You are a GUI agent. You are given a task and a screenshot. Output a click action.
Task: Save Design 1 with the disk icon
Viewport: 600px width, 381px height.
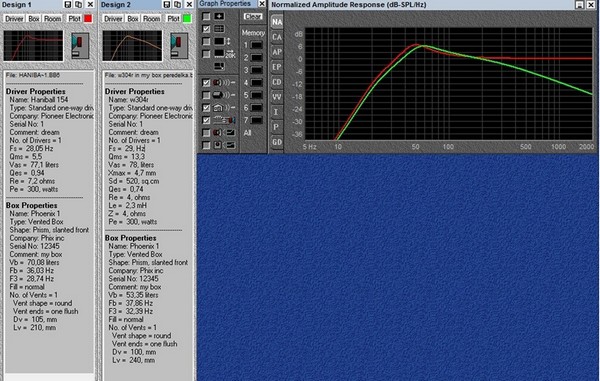tap(67, 5)
